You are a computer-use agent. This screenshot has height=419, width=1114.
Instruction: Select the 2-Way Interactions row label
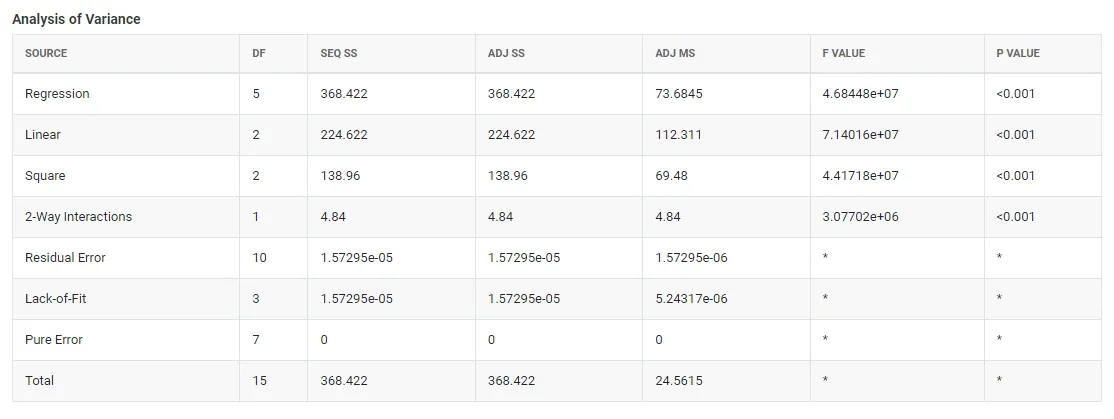[x=78, y=217]
